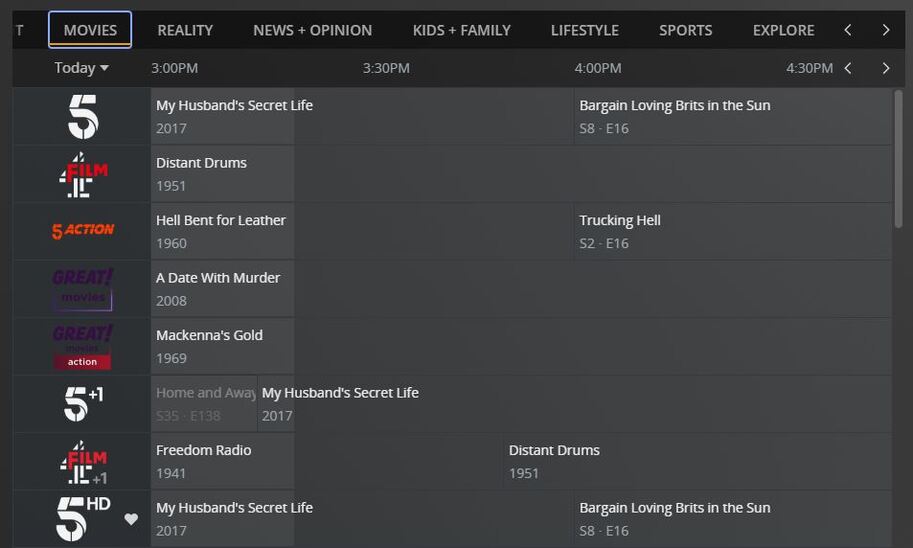The width and height of the screenshot is (913, 548).
Task: Toggle favorite heart on Channel 5 HD
Action: coord(131,519)
